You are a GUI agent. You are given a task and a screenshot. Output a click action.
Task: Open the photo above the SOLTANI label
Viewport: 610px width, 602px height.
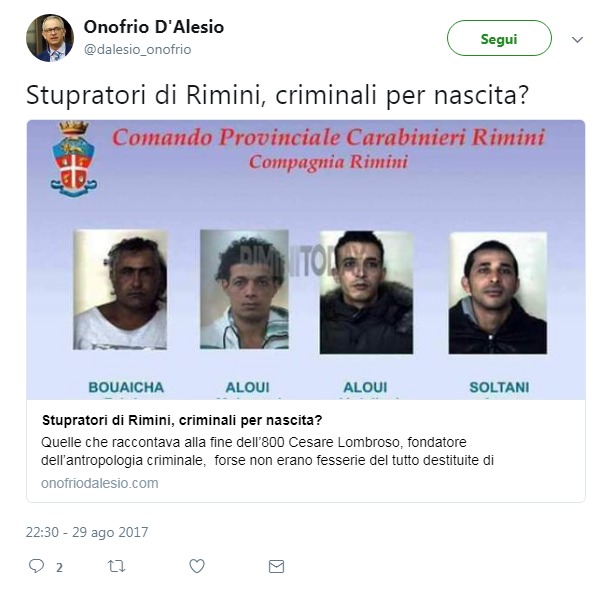click(x=498, y=293)
